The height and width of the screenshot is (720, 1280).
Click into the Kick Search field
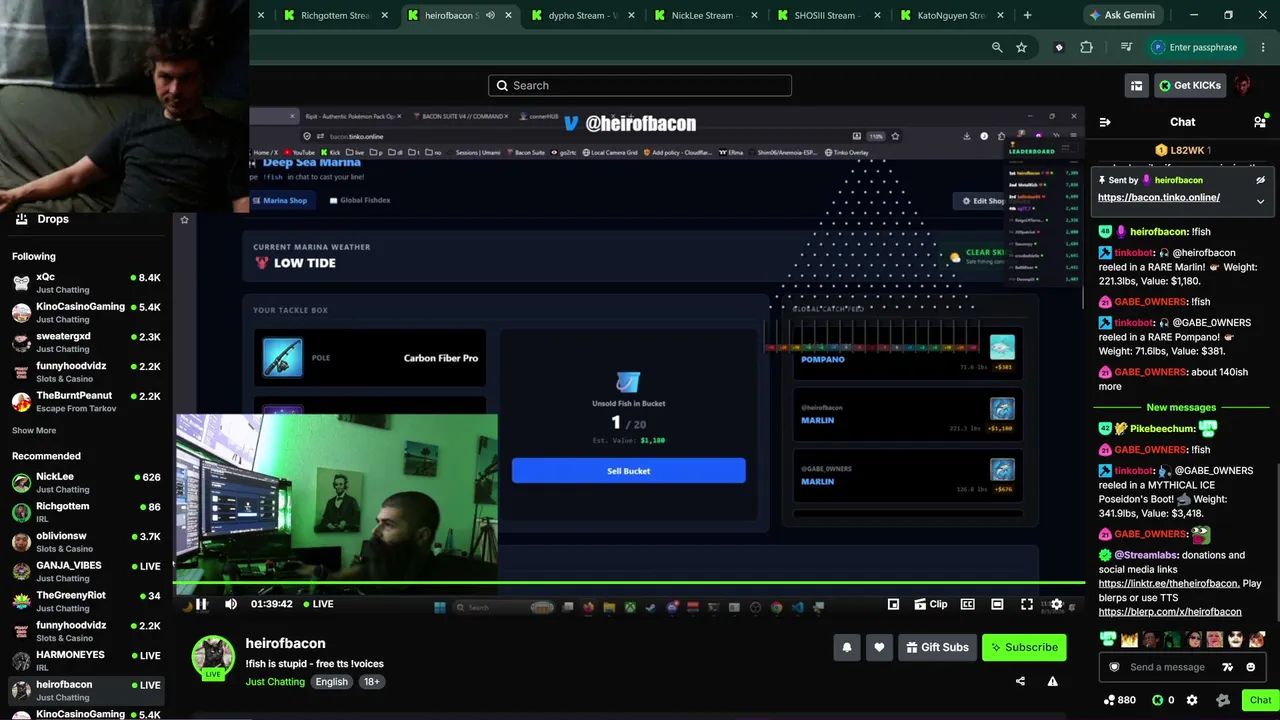640,86
